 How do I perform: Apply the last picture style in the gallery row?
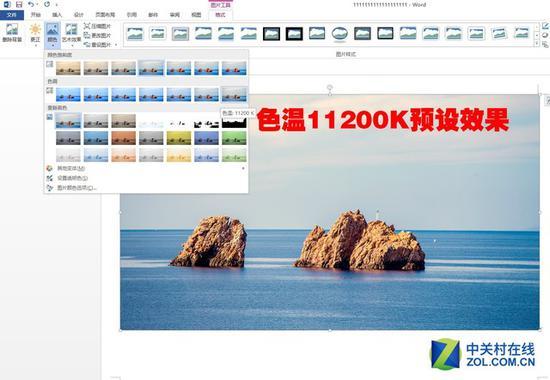pyautogui.click(x=522, y=34)
